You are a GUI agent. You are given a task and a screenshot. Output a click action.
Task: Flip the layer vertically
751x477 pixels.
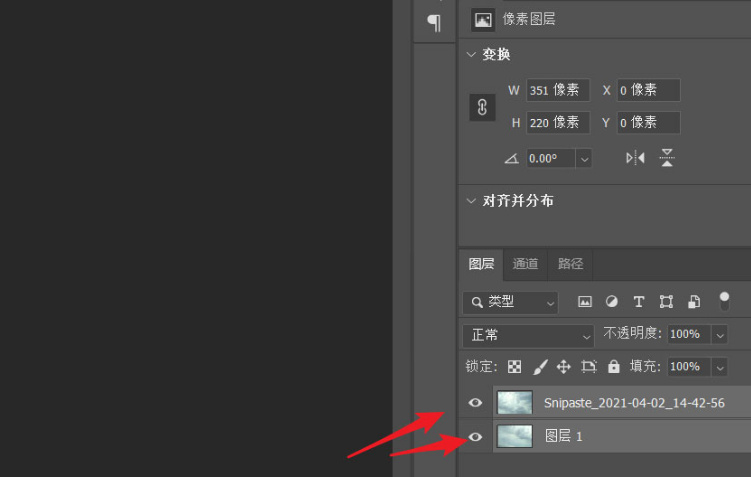point(667,158)
